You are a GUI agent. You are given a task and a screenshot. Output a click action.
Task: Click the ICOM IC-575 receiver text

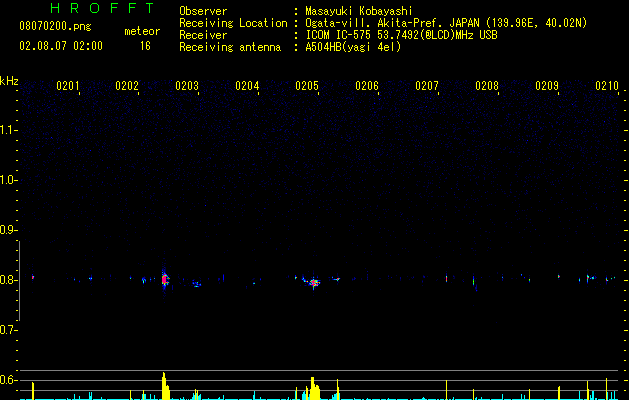pyautogui.click(x=401, y=35)
